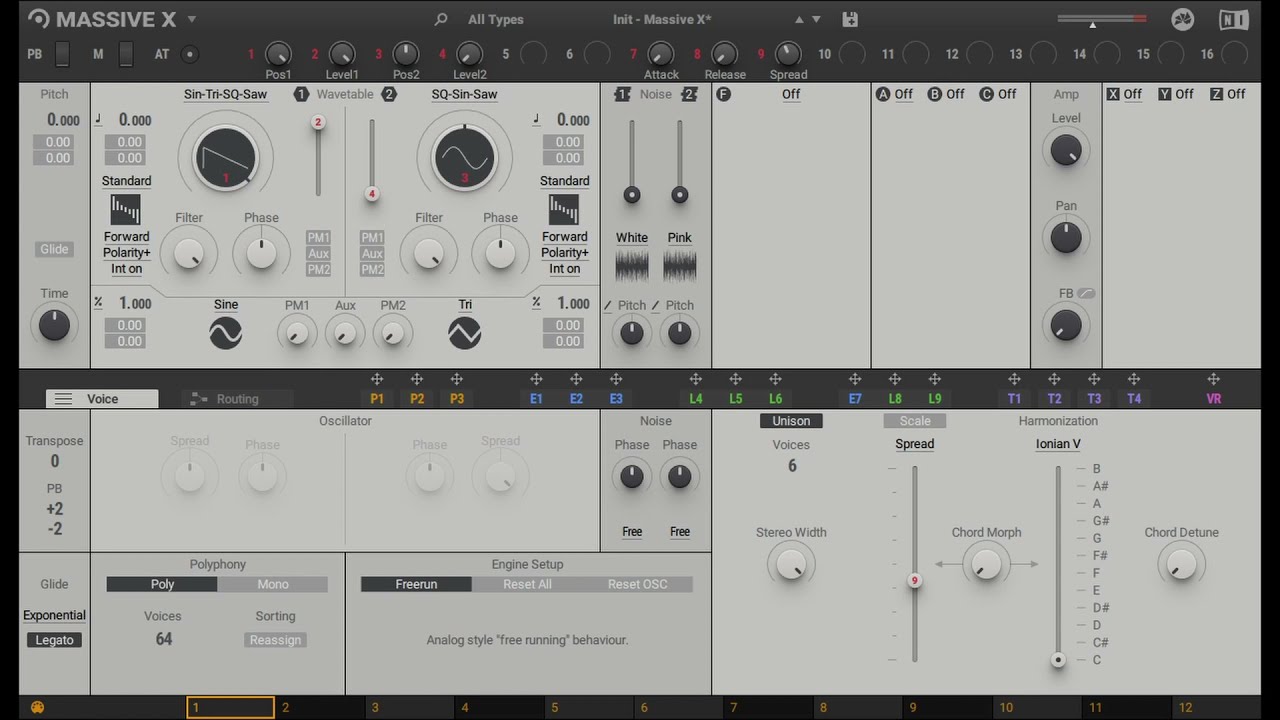Select Freerun engine setup mode

tap(416, 584)
